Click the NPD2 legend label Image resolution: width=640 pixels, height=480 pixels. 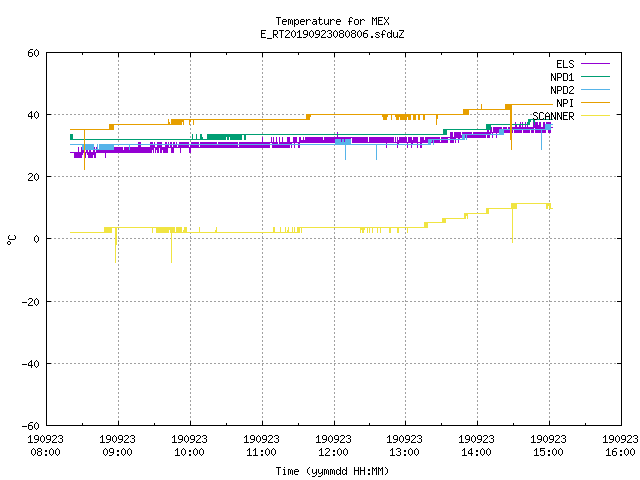click(x=562, y=90)
